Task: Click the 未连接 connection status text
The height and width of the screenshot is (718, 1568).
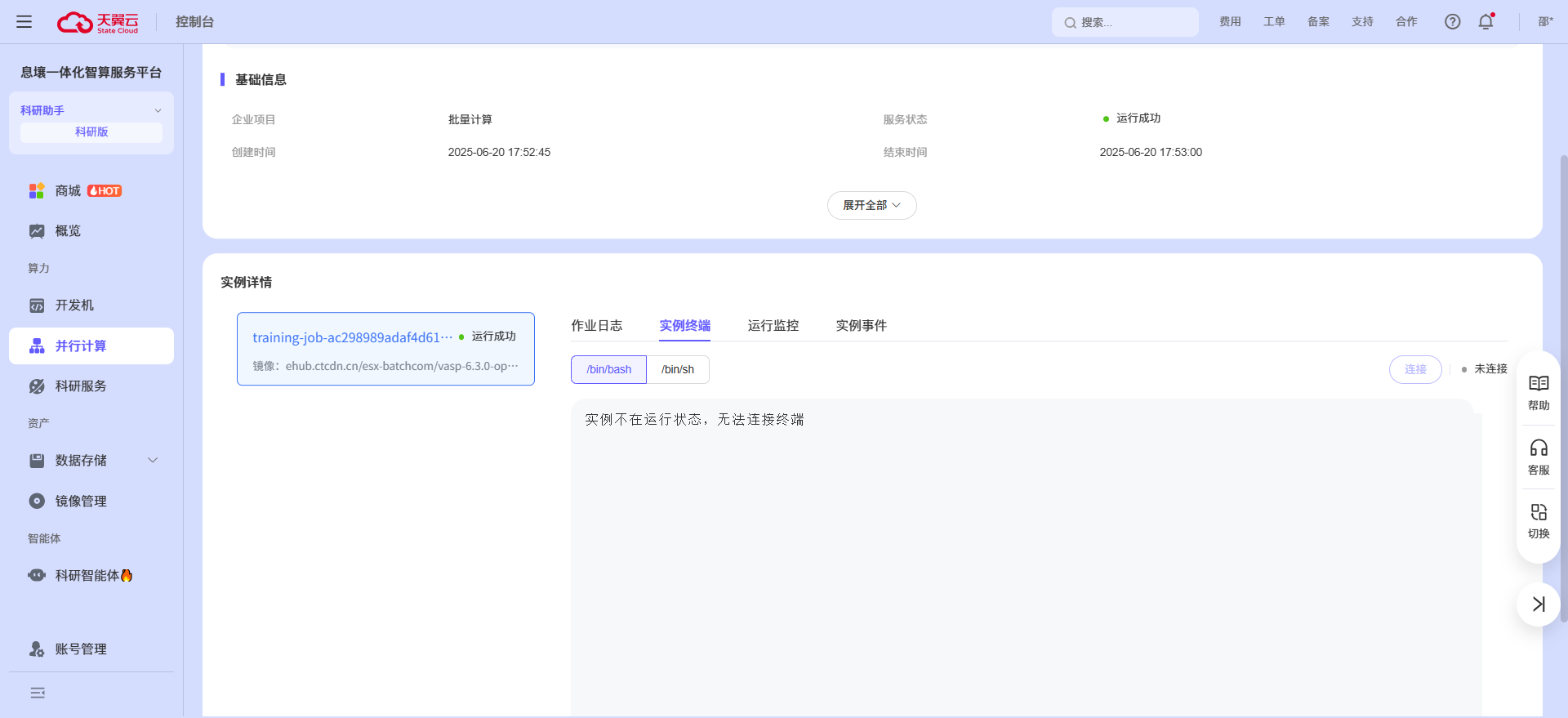Action: pyautogui.click(x=1490, y=369)
